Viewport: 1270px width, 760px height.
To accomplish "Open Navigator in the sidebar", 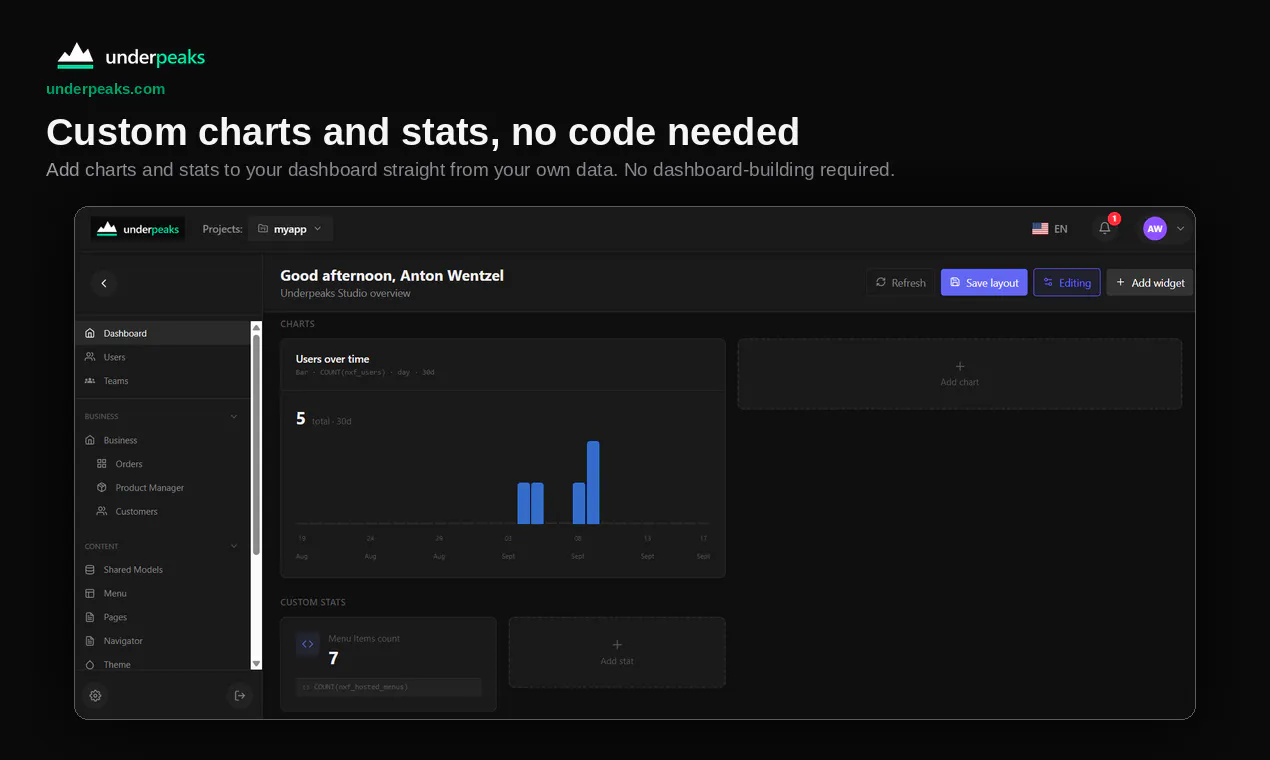I will point(162,641).
